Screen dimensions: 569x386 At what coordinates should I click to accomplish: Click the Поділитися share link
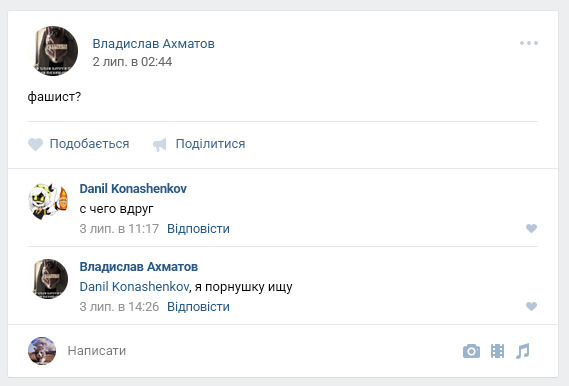pos(210,144)
